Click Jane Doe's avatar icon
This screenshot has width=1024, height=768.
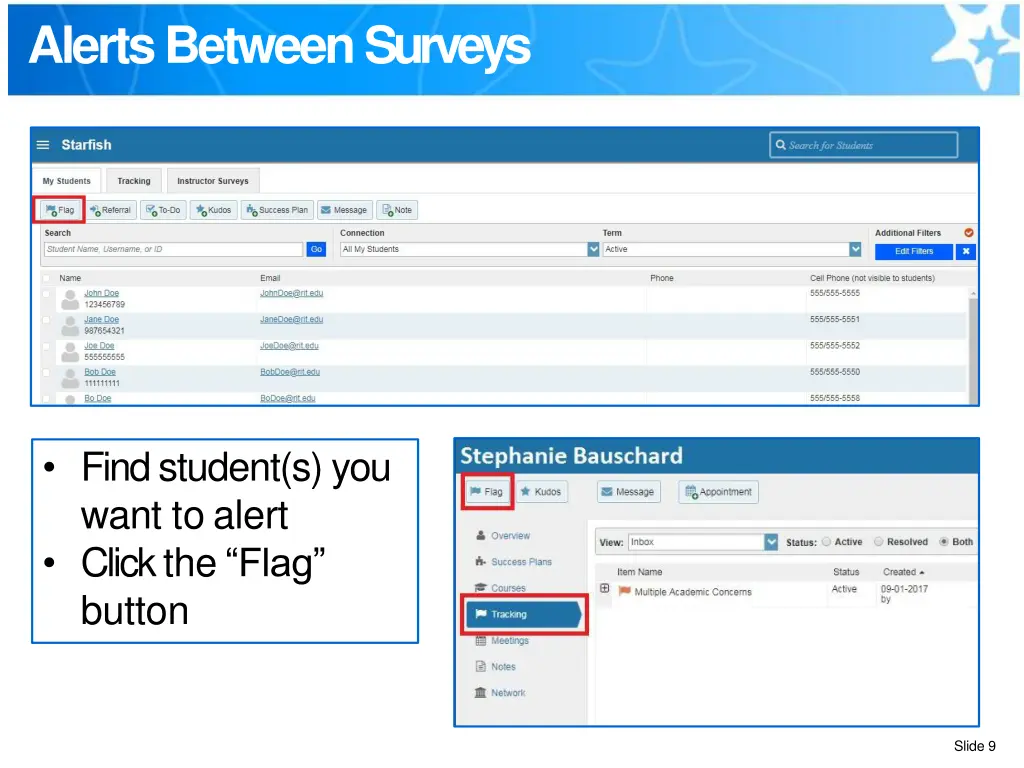[70, 326]
